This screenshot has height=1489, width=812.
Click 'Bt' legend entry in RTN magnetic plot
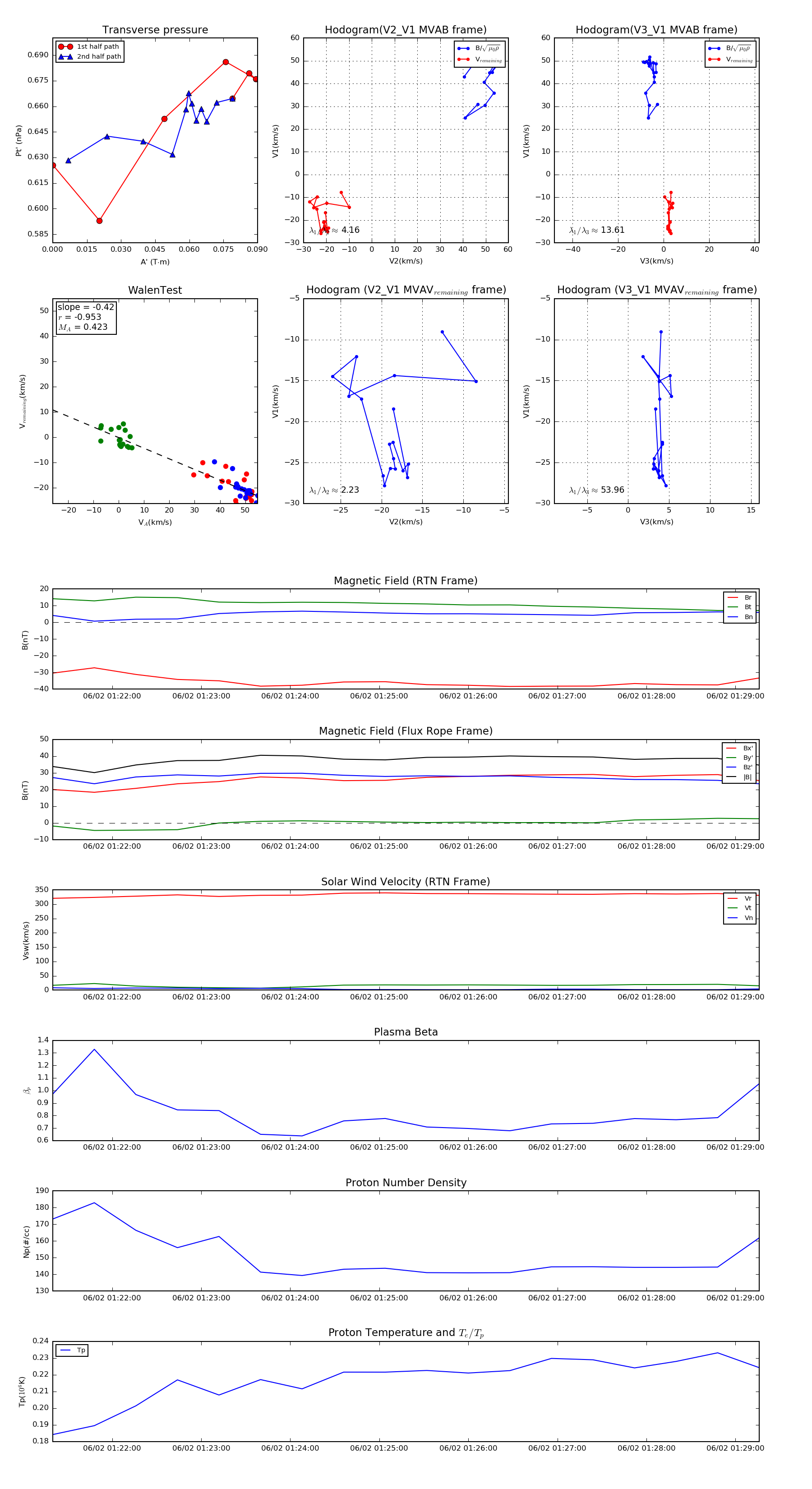(x=740, y=607)
